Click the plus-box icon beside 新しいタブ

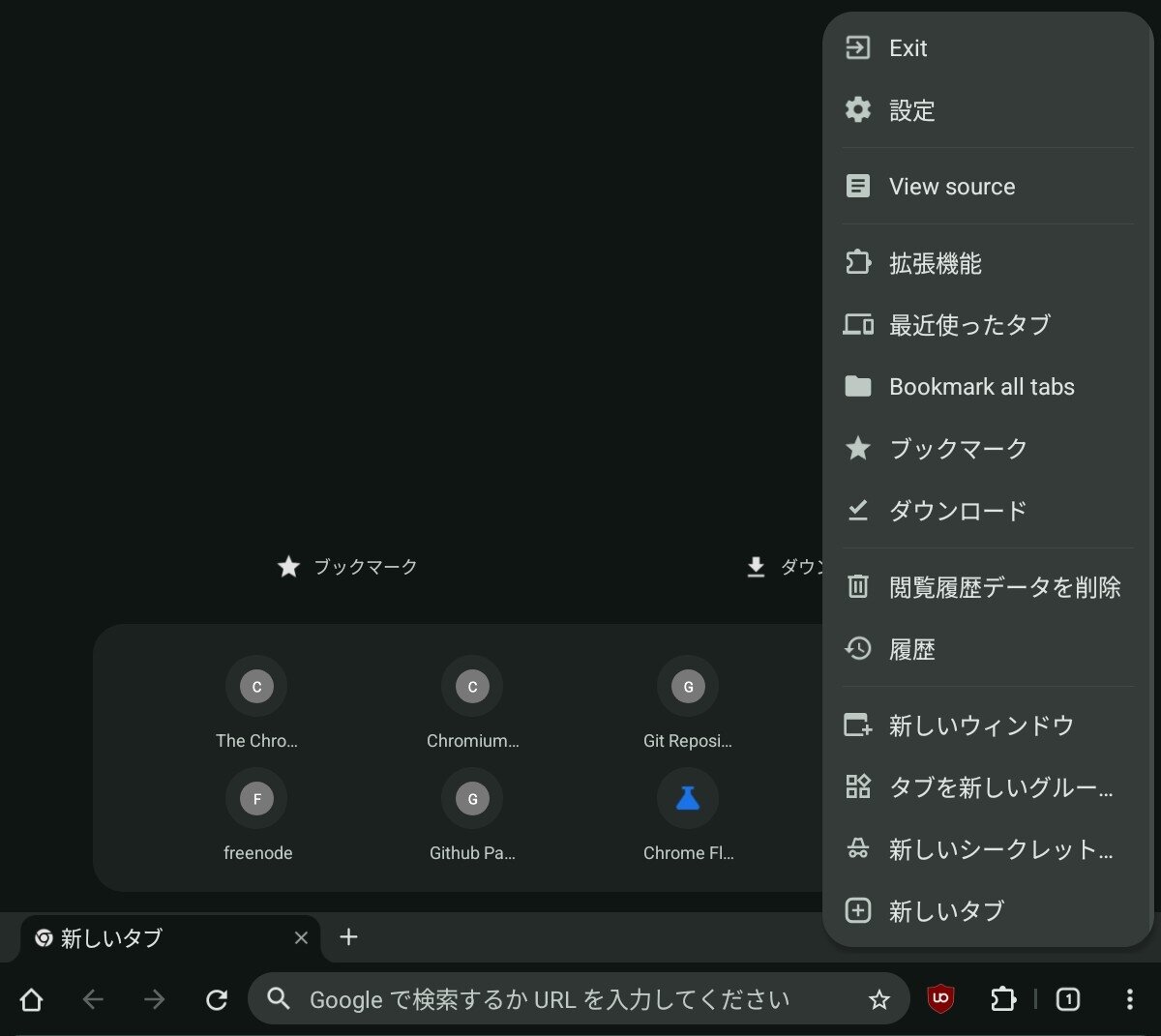pyautogui.click(x=858, y=910)
